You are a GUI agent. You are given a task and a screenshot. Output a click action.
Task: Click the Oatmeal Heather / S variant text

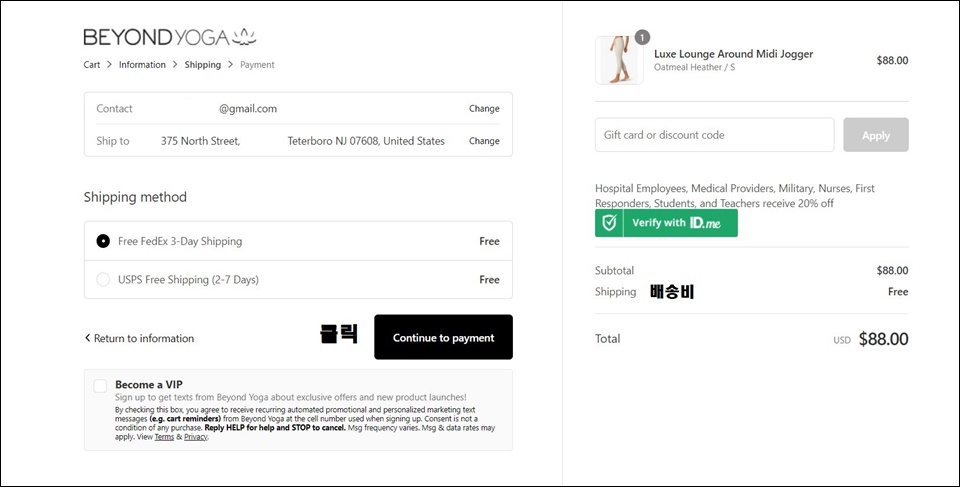coord(694,67)
